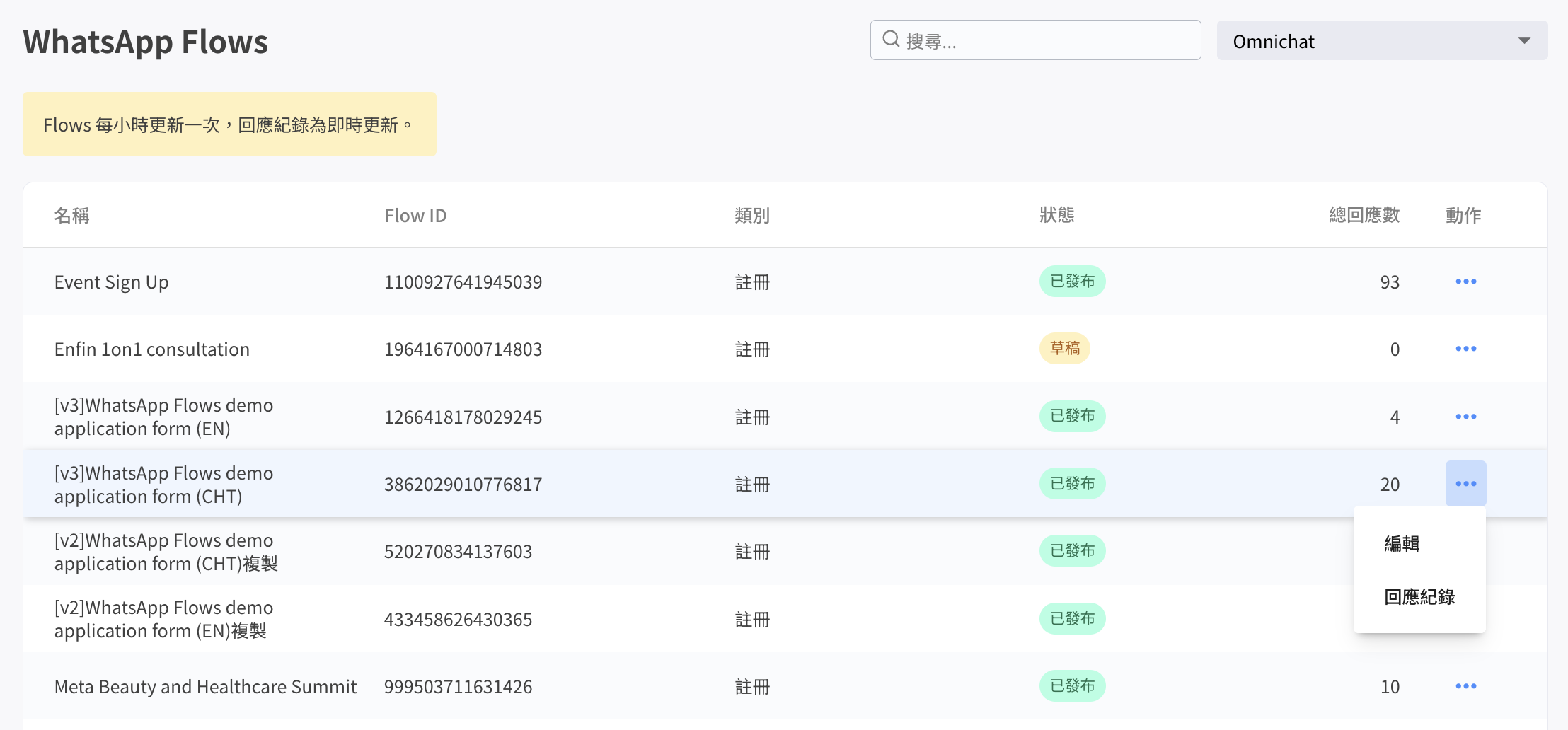Viewport: 1568px width, 730px height.
Task: Click the 名稱 column header
Action: (x=72, y=216)
